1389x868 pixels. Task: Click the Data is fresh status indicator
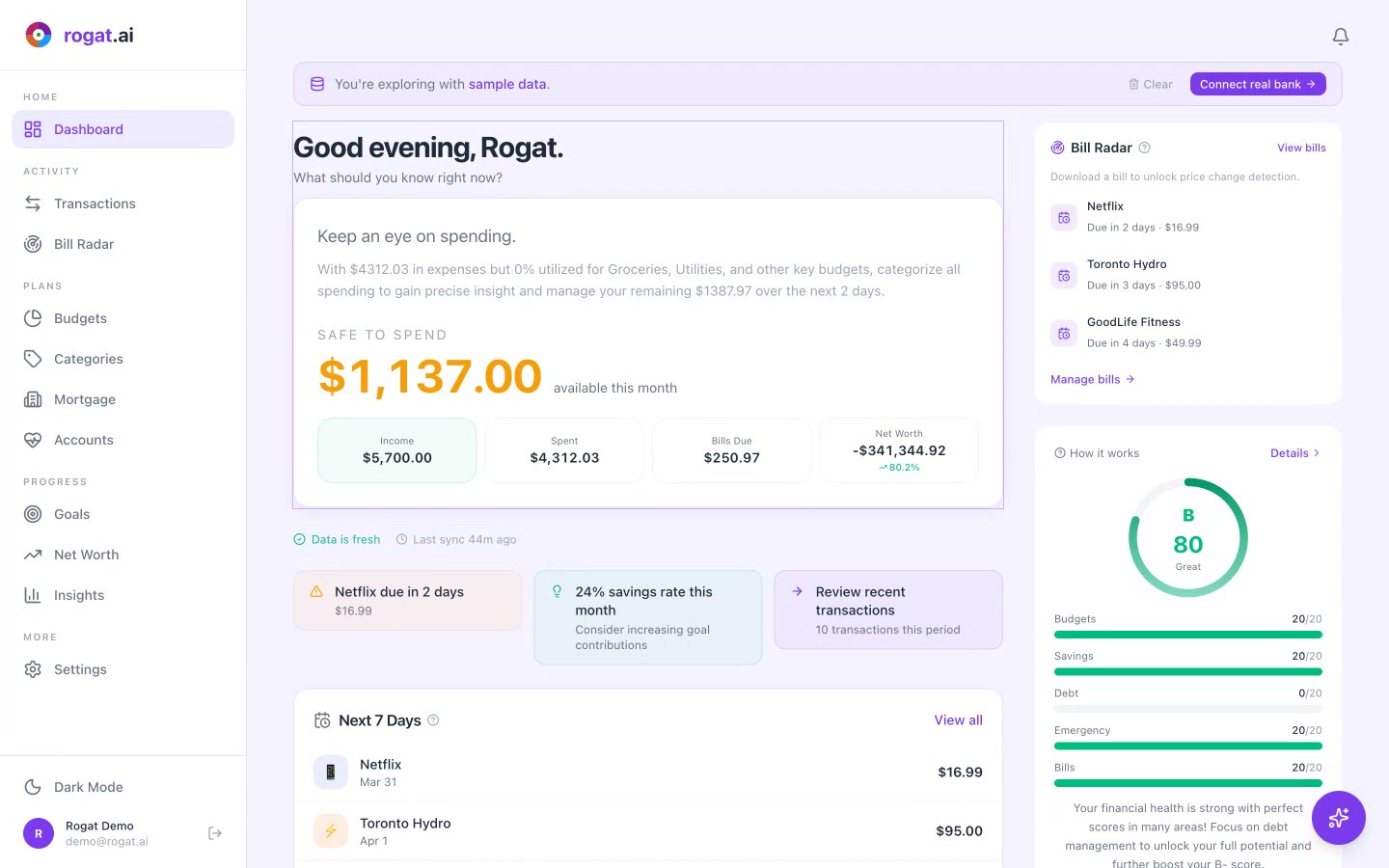[337, 539]
